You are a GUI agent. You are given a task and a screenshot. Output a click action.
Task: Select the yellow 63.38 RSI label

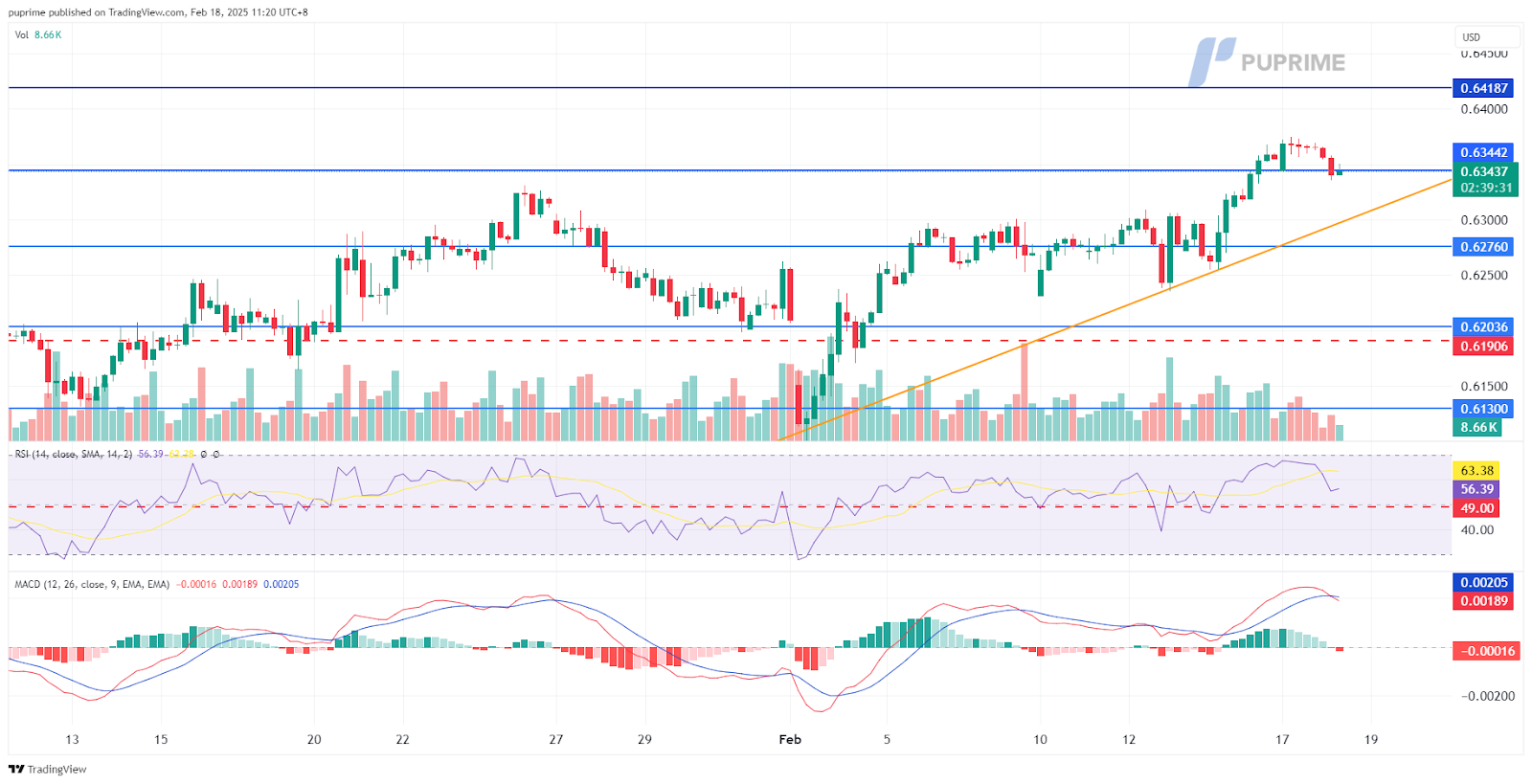[1476, 470]
